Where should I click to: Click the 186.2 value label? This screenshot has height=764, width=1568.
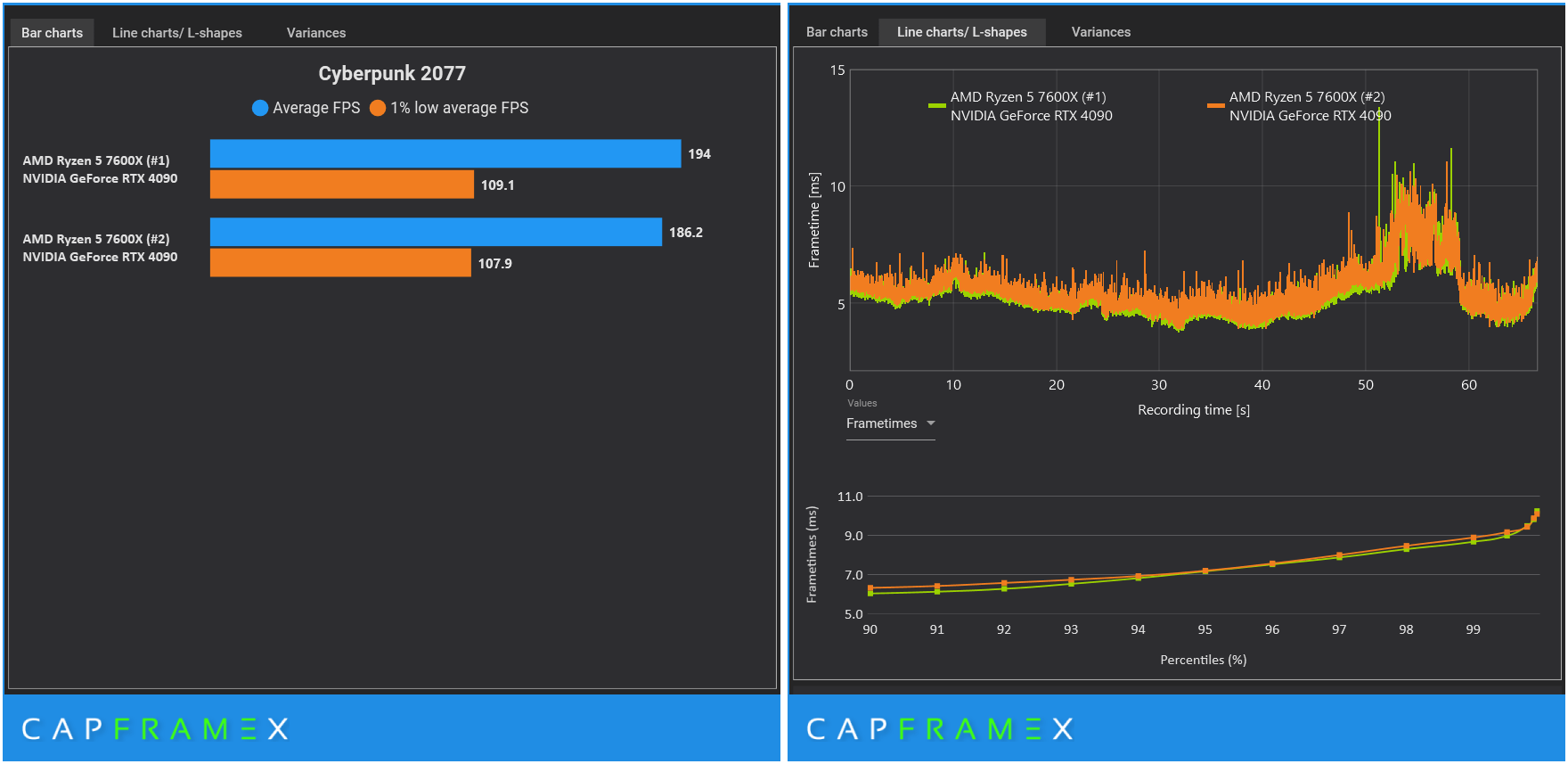click(686, 233)
